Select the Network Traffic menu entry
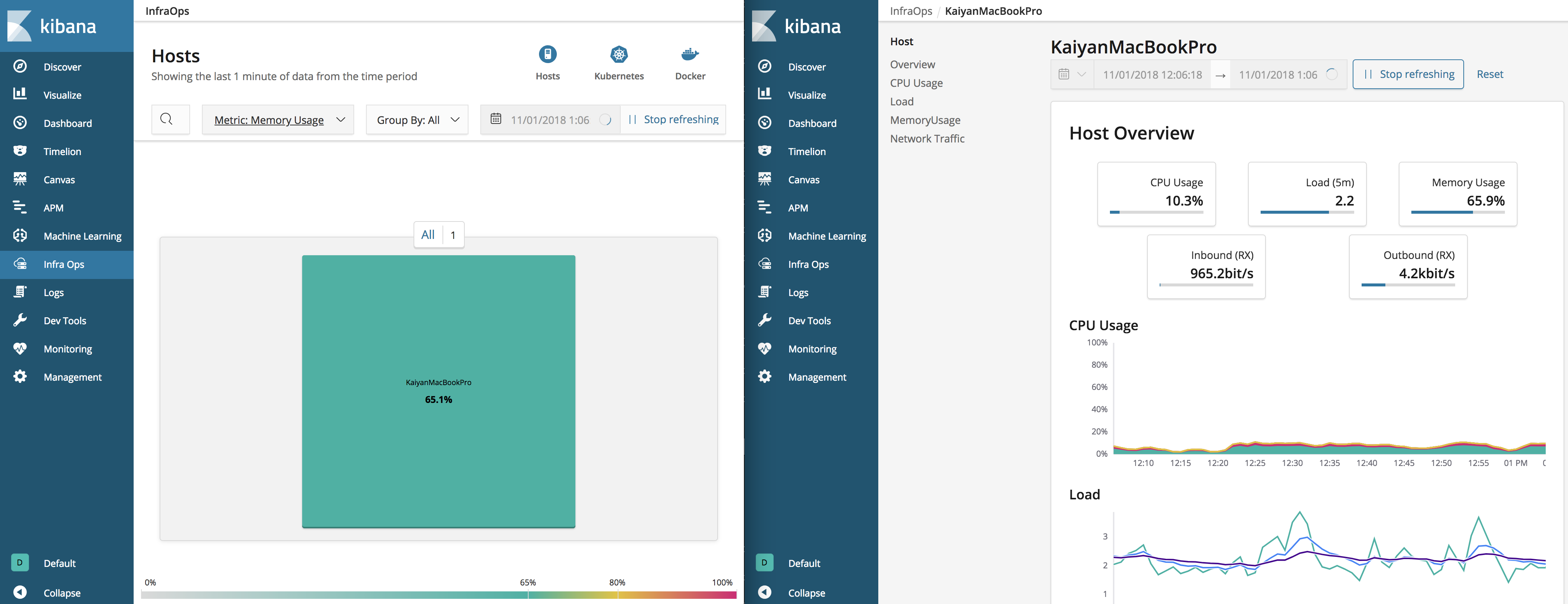The height and width of the screenshot is (604, 1568). click(x=927, y=138)
